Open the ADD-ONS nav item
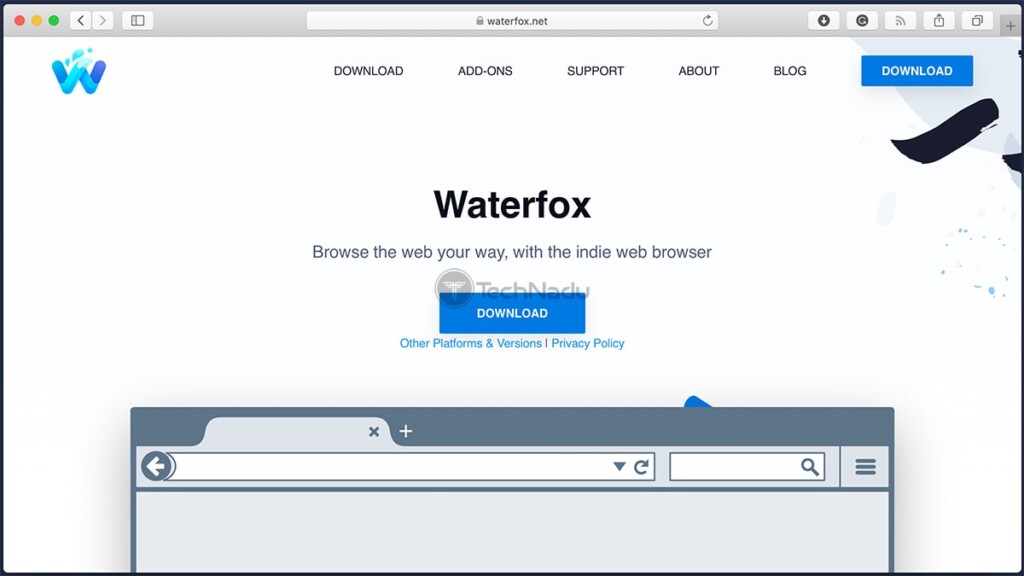Image resolution: width=1024 pixels, height=576 pixels. pyautogui.click(x=485, y=71)
